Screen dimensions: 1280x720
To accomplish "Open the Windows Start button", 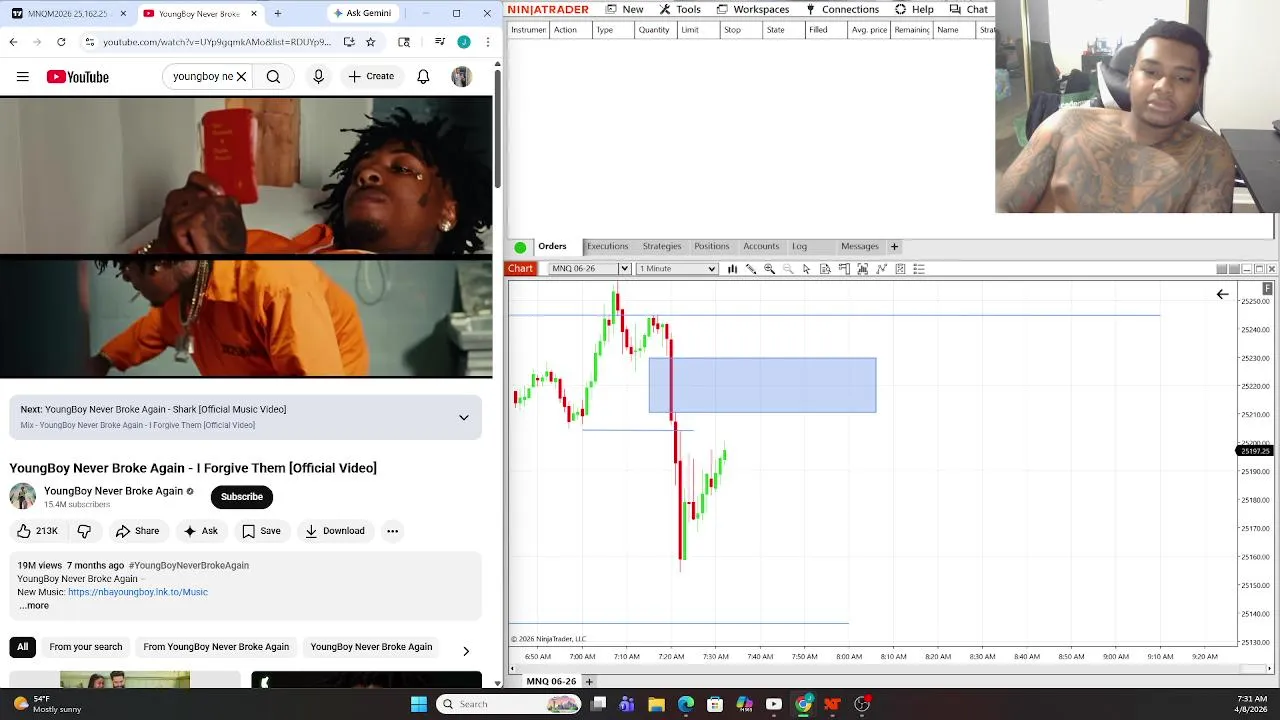I will tap(419, 704).
